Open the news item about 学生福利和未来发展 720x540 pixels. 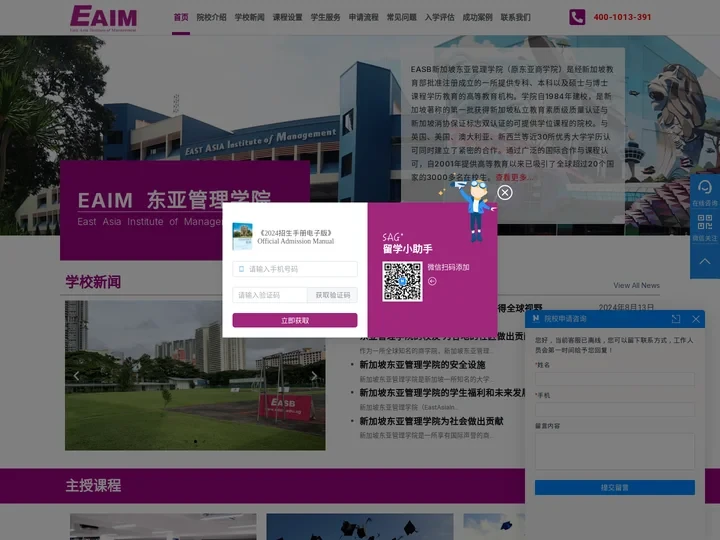(442, 393)
